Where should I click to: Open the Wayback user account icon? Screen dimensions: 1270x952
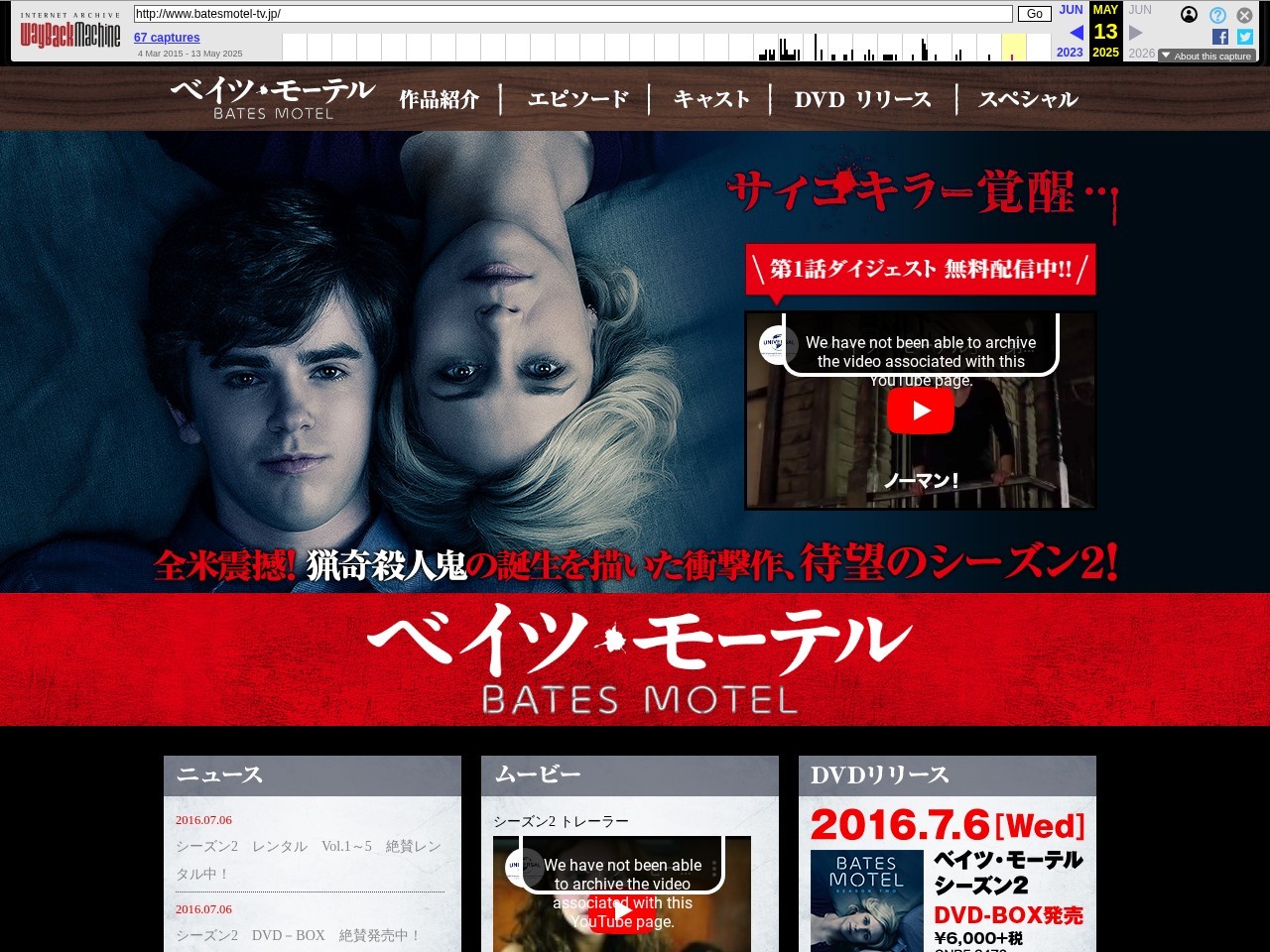[x=1189, y=15]
